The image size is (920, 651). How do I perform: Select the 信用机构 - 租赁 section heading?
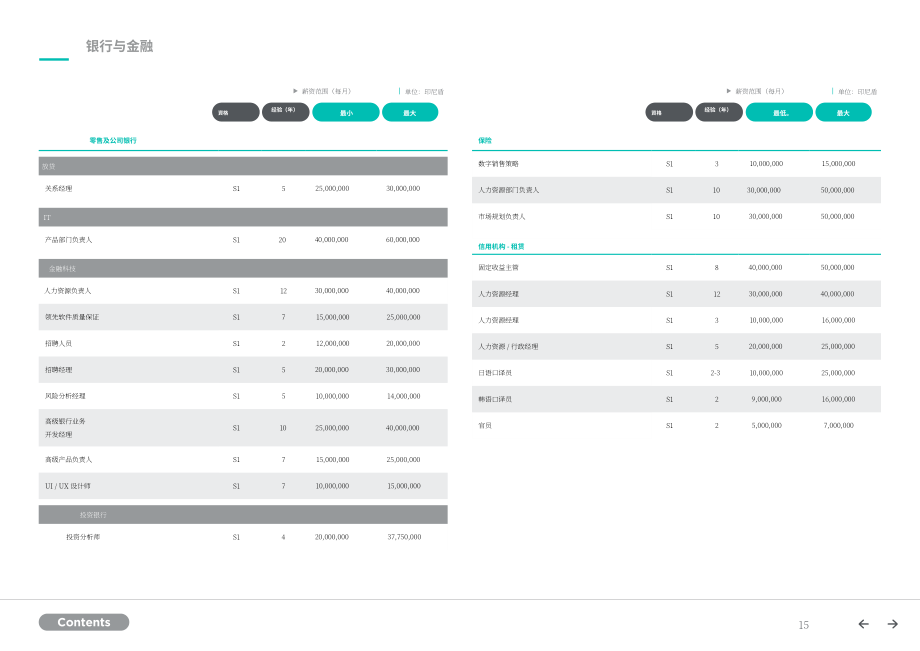(x=501, y=247)
